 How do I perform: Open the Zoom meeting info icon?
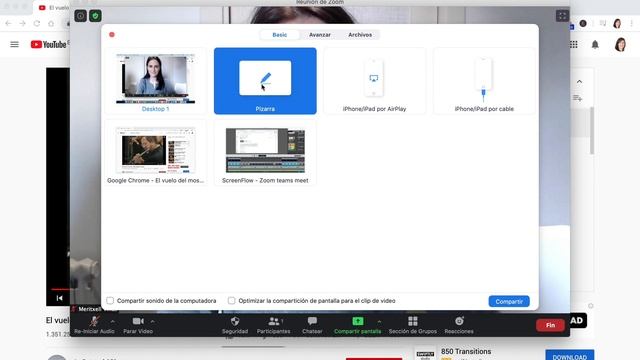point(80,16)
